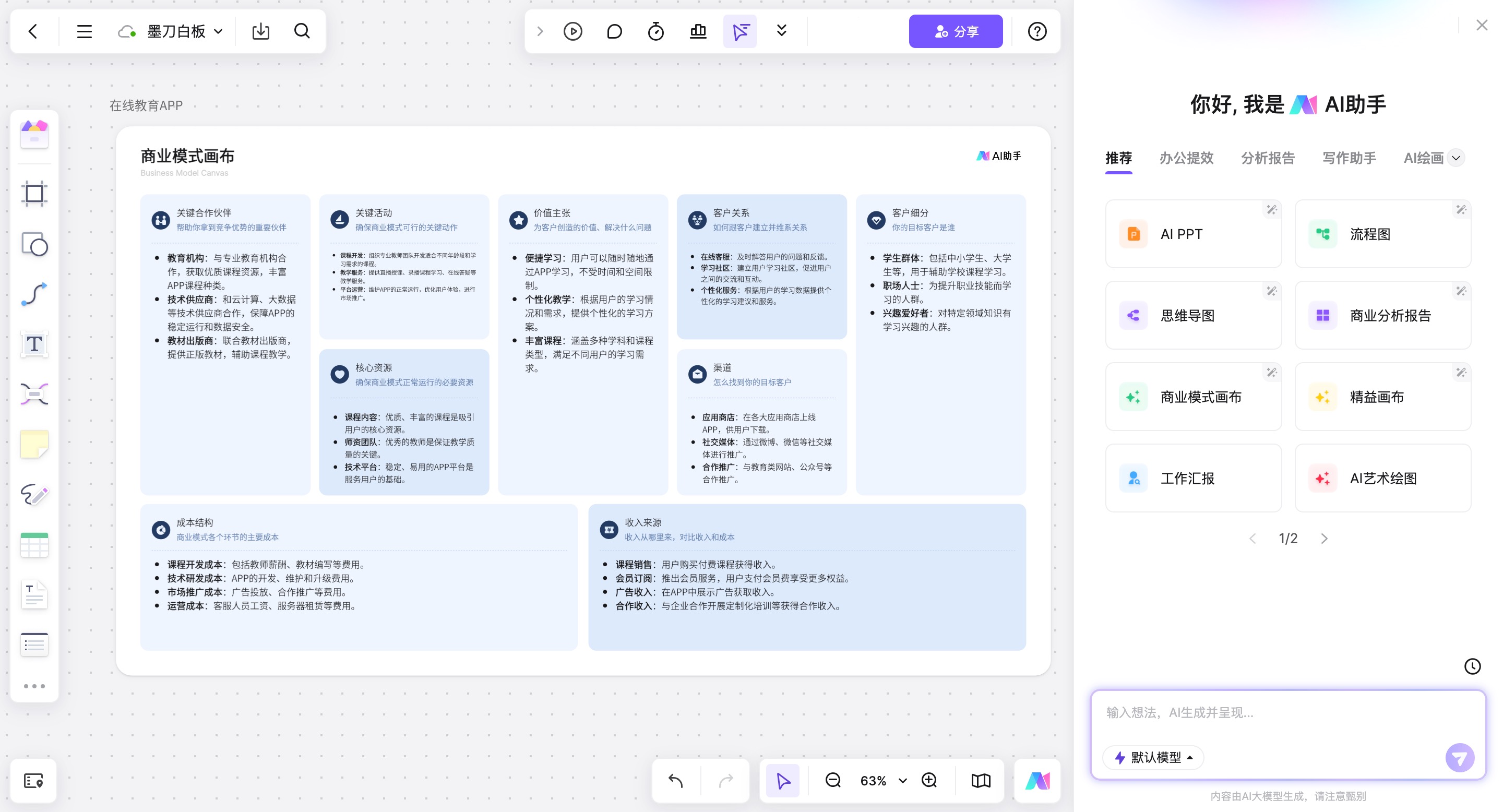Choose the mind map tool
The image size is (1503, 812).
[34, 395]
